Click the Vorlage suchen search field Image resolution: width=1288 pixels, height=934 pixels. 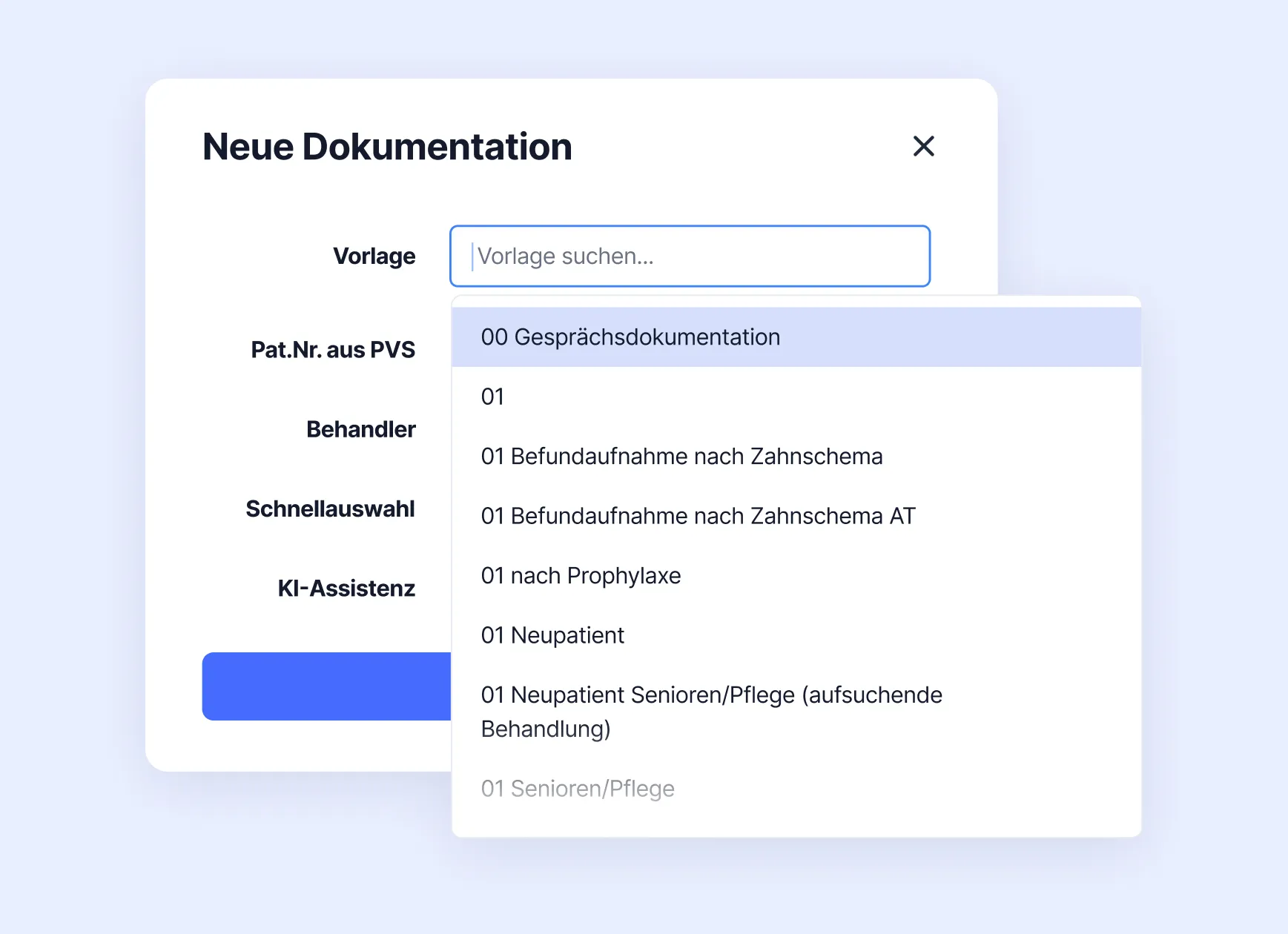coord(690,256)
